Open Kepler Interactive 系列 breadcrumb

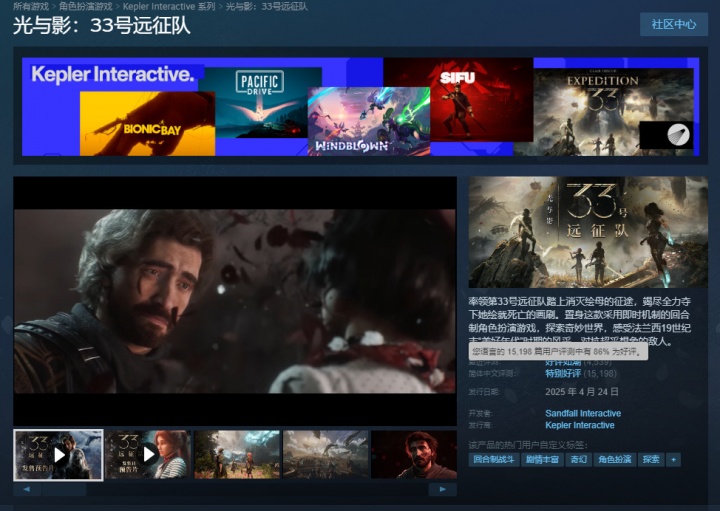point(169,6)
